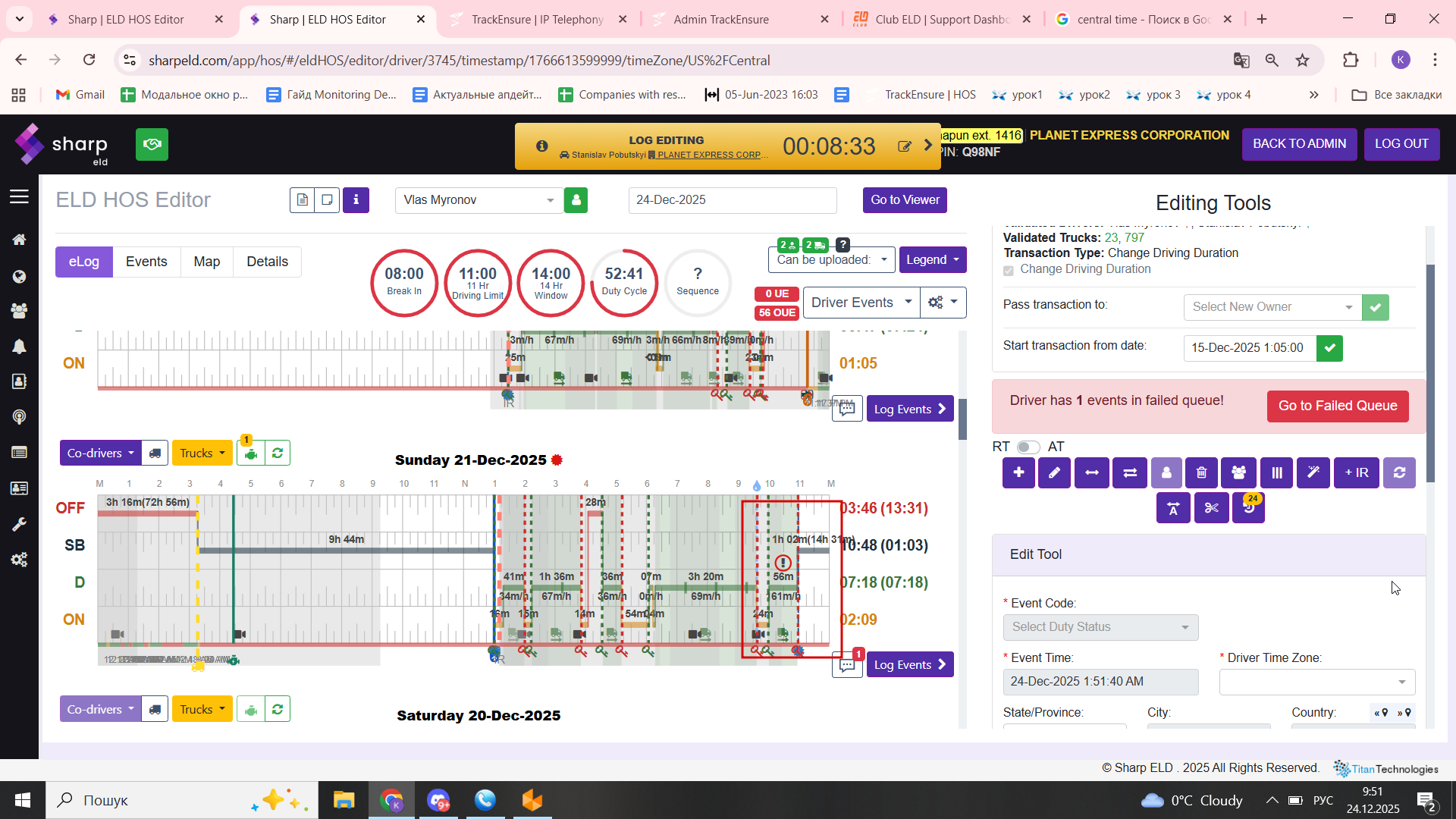This screenshot has height=819, width=1456.
Task: Switch to the Events tab
Action: pyautogui.click(x=146, y=262)
